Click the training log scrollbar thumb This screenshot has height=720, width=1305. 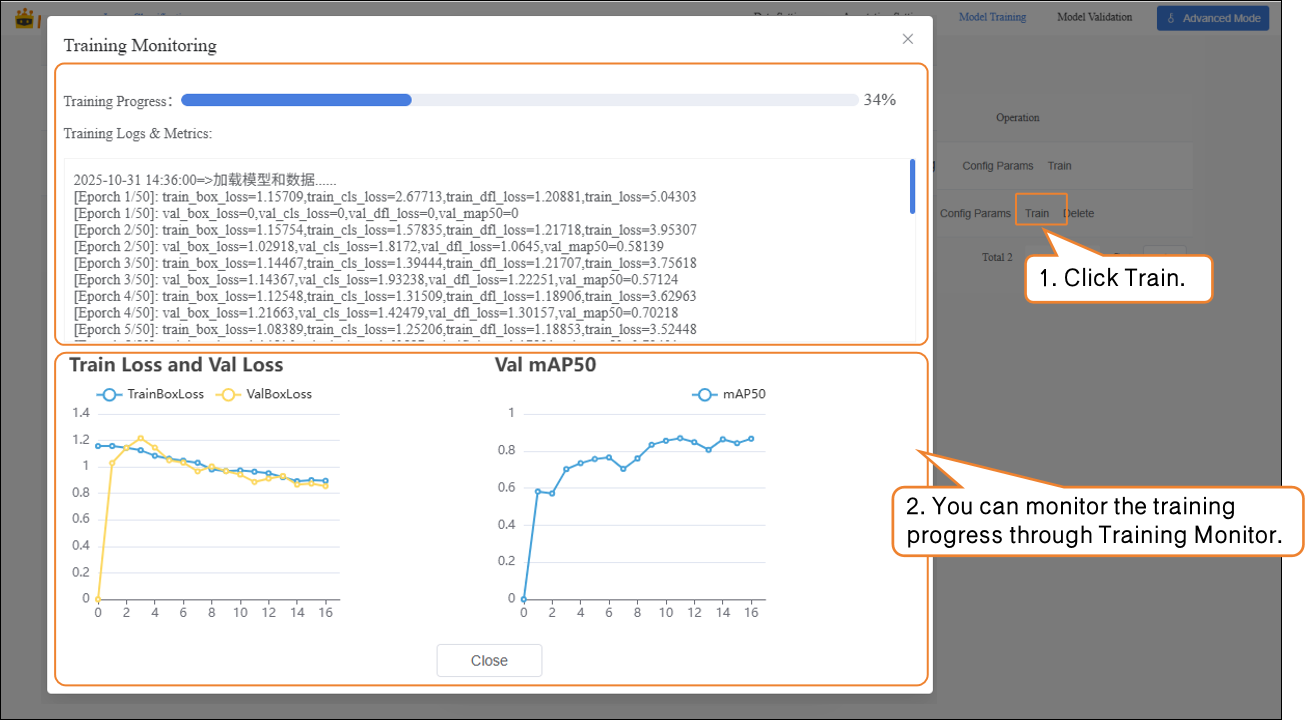pyautogui.click(x=911, y=186)
